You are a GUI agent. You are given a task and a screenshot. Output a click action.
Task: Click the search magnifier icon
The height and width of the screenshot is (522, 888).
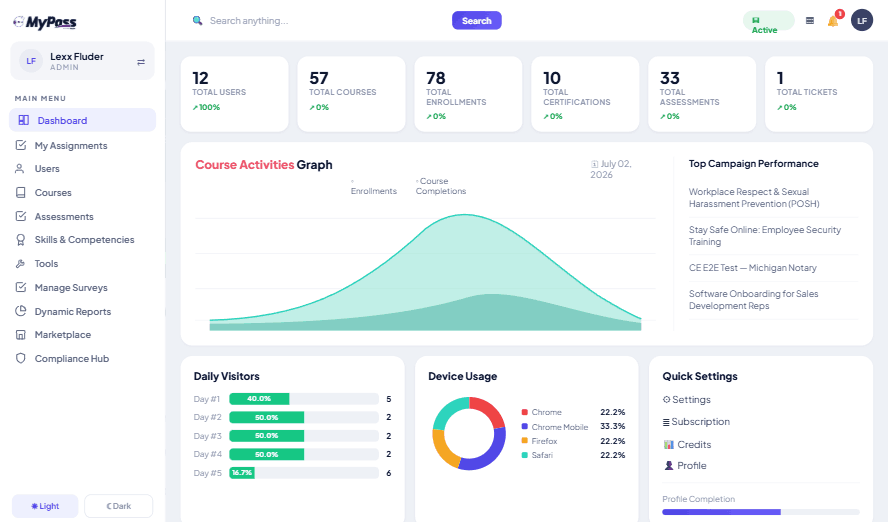(x=197, y=20)
